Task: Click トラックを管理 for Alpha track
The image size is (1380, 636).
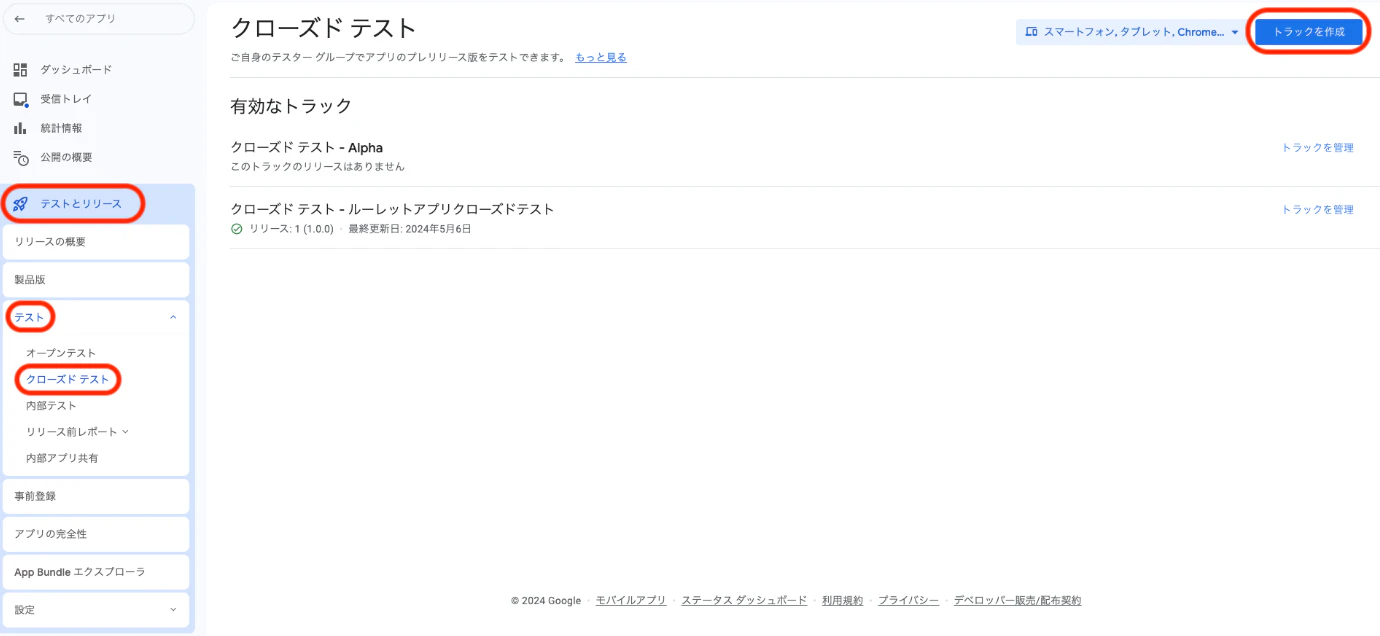Action: 1317,148
